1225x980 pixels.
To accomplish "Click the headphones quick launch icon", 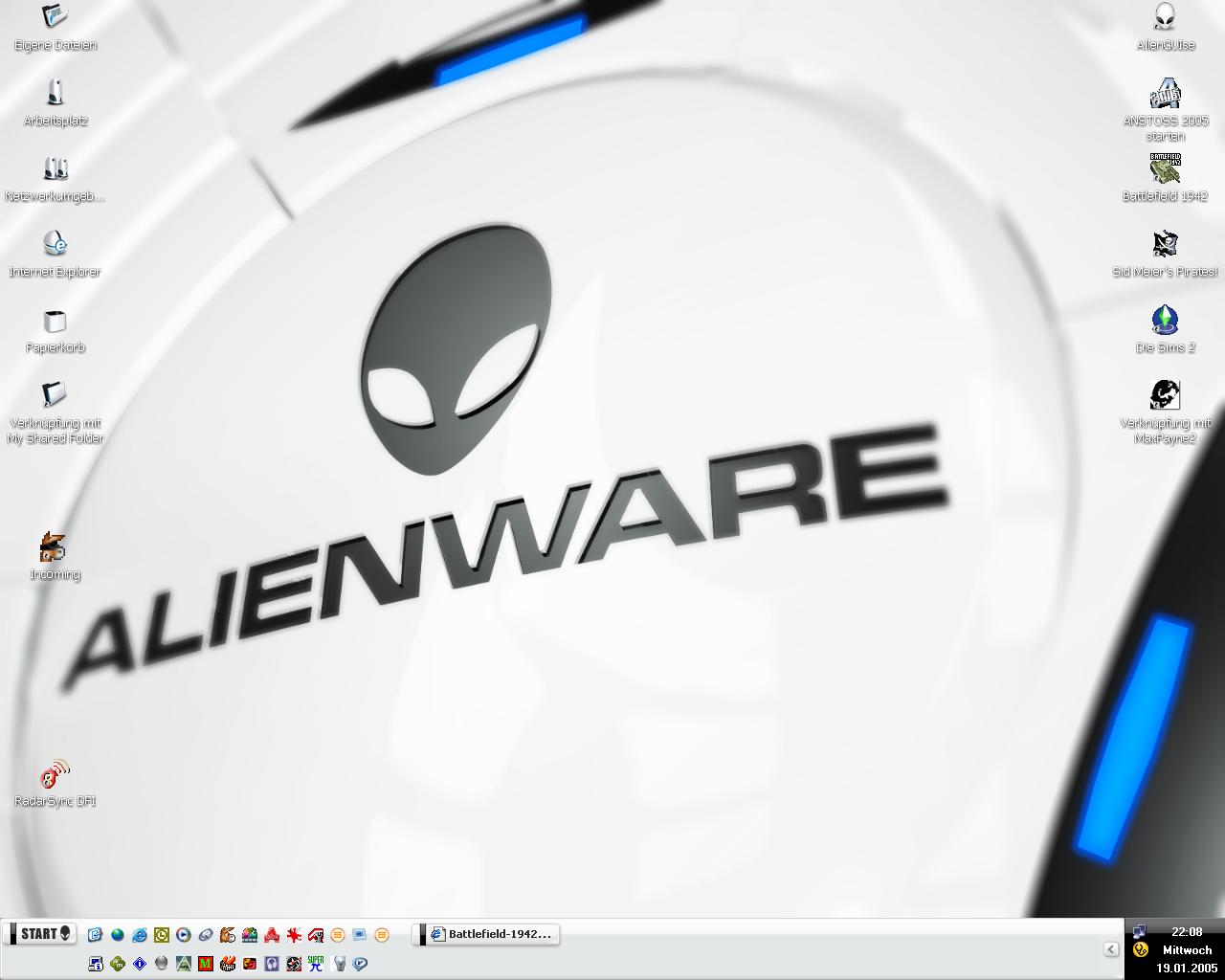I will point(272,963).
